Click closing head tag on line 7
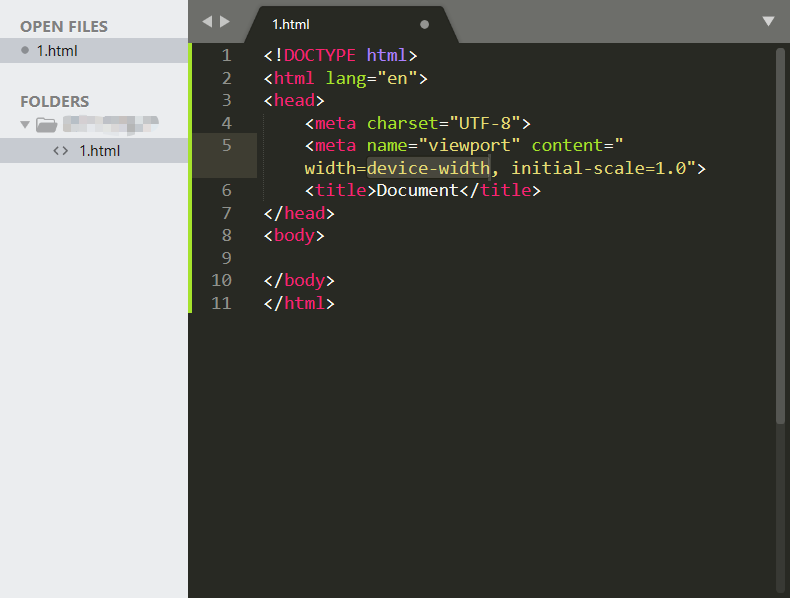This screenshot has height=598, width=790. point(299,213)
